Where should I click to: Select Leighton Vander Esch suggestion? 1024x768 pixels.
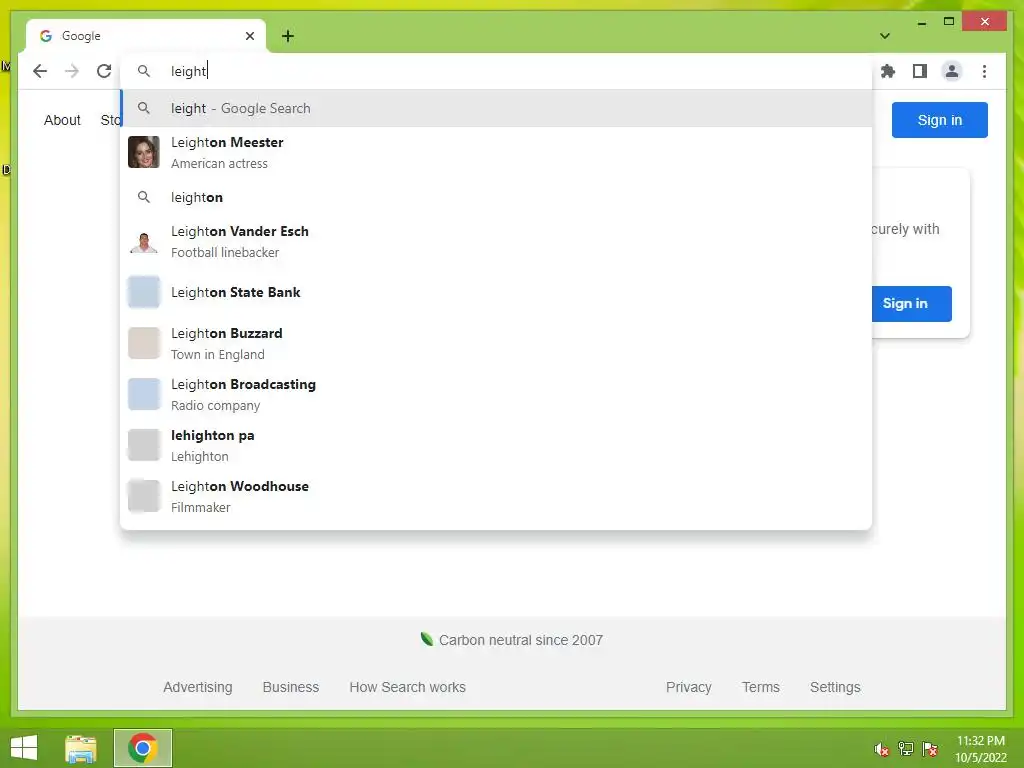[x=496, y=242]
